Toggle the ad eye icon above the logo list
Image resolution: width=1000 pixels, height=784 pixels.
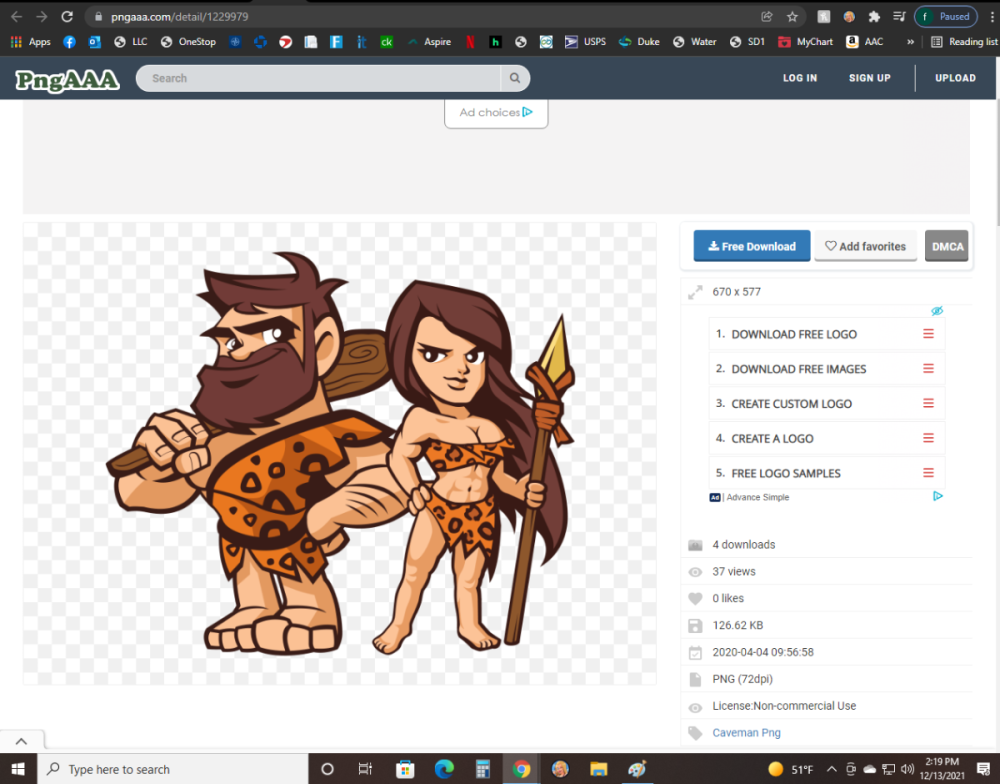coord(937,311)
